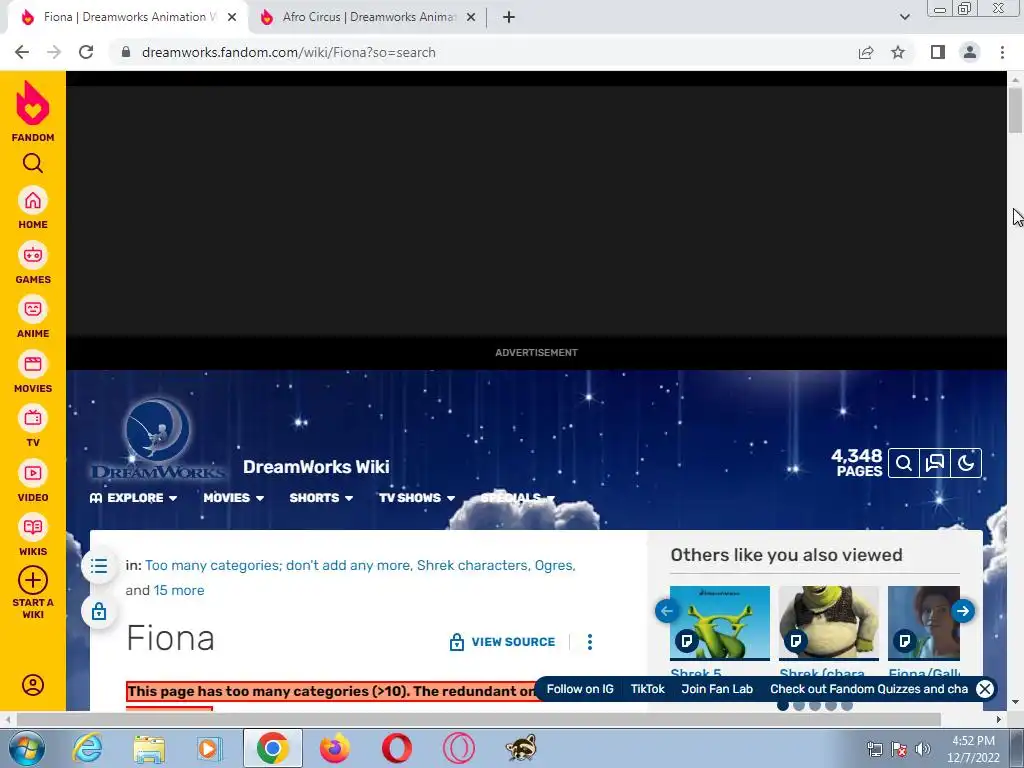Close the Fiona tab

[x=232, y=18]
